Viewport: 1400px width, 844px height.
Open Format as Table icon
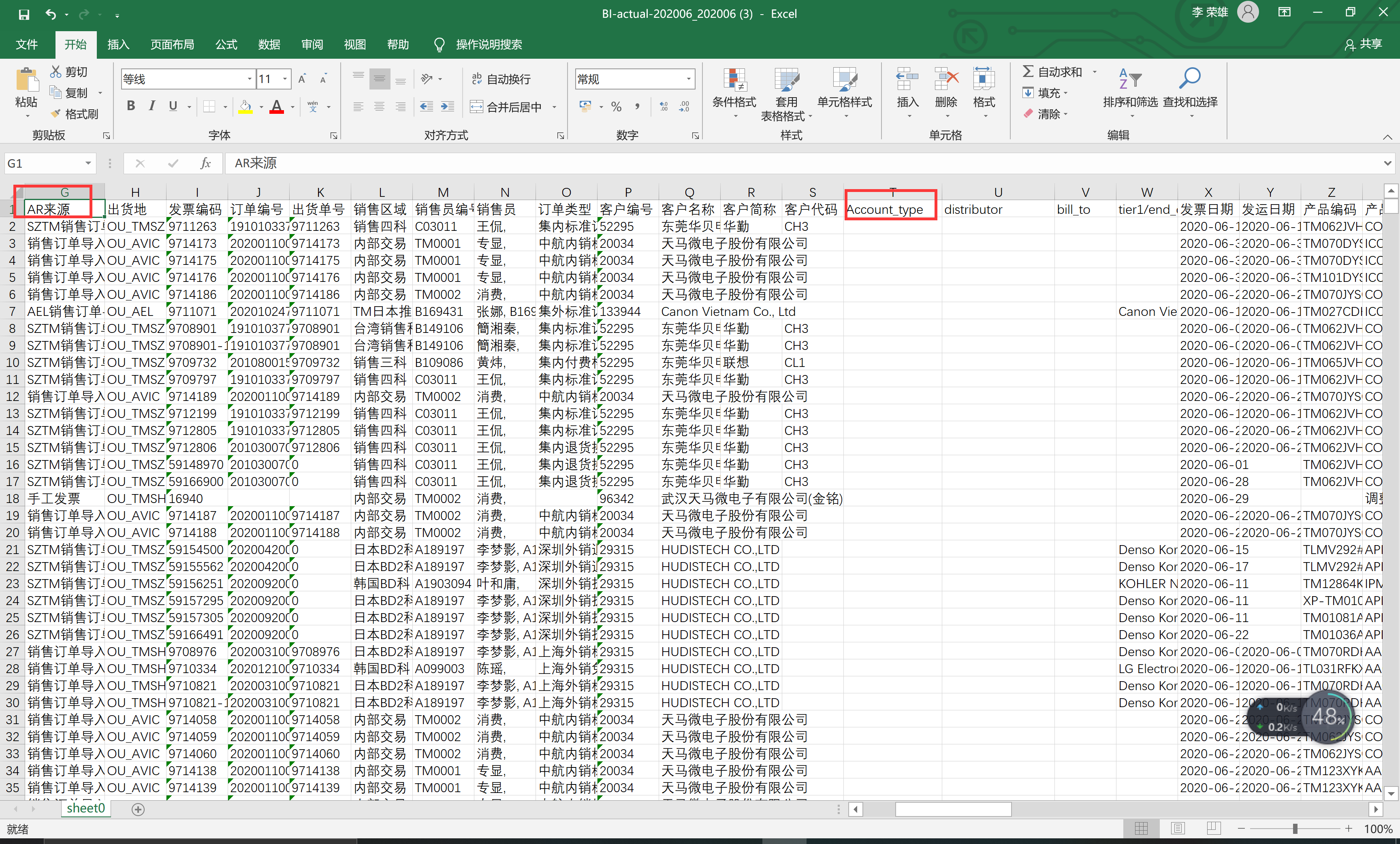pyautogui.click(x=786, y=79)
